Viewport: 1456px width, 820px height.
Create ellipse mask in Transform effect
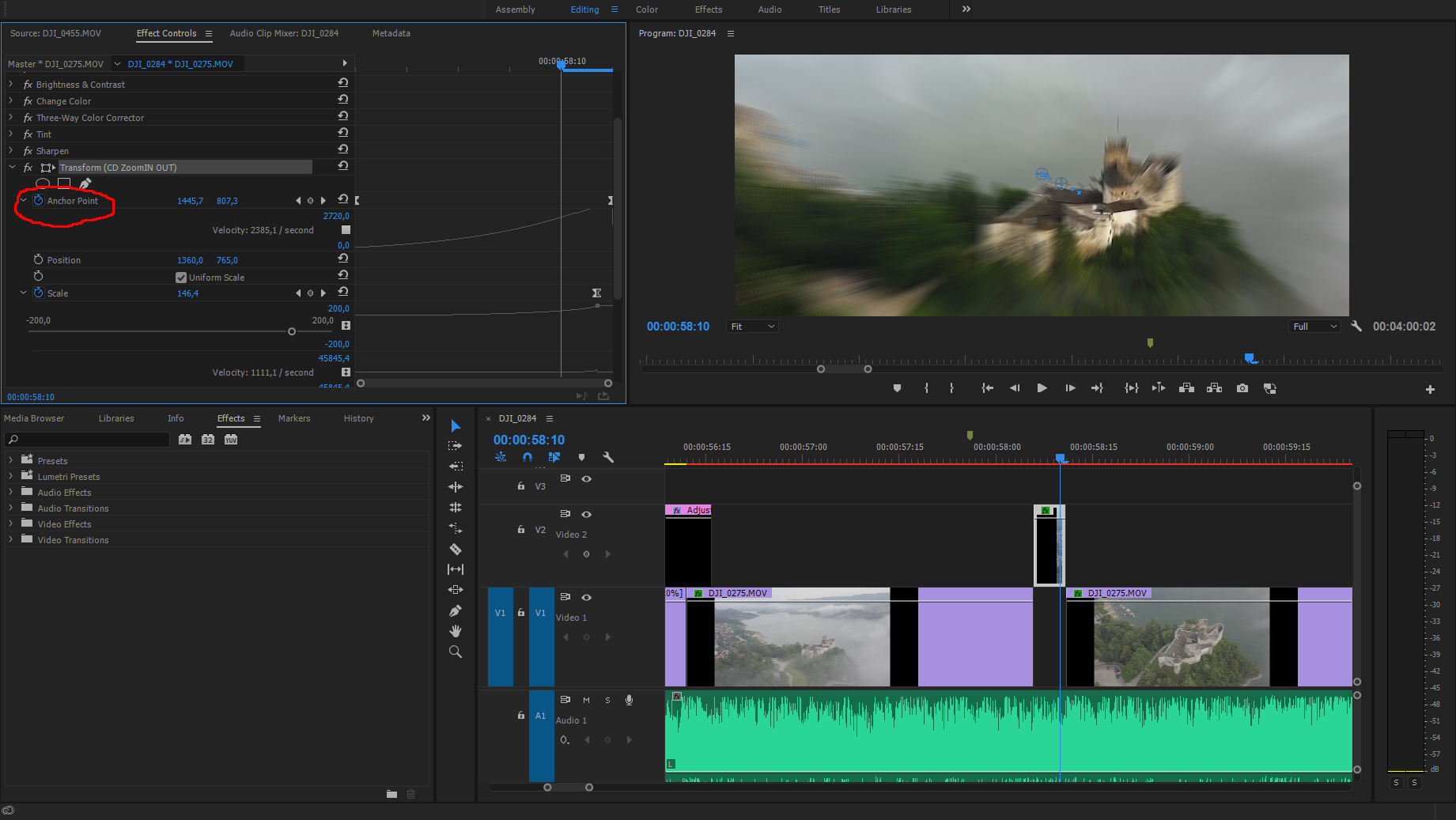pos(43,183)
